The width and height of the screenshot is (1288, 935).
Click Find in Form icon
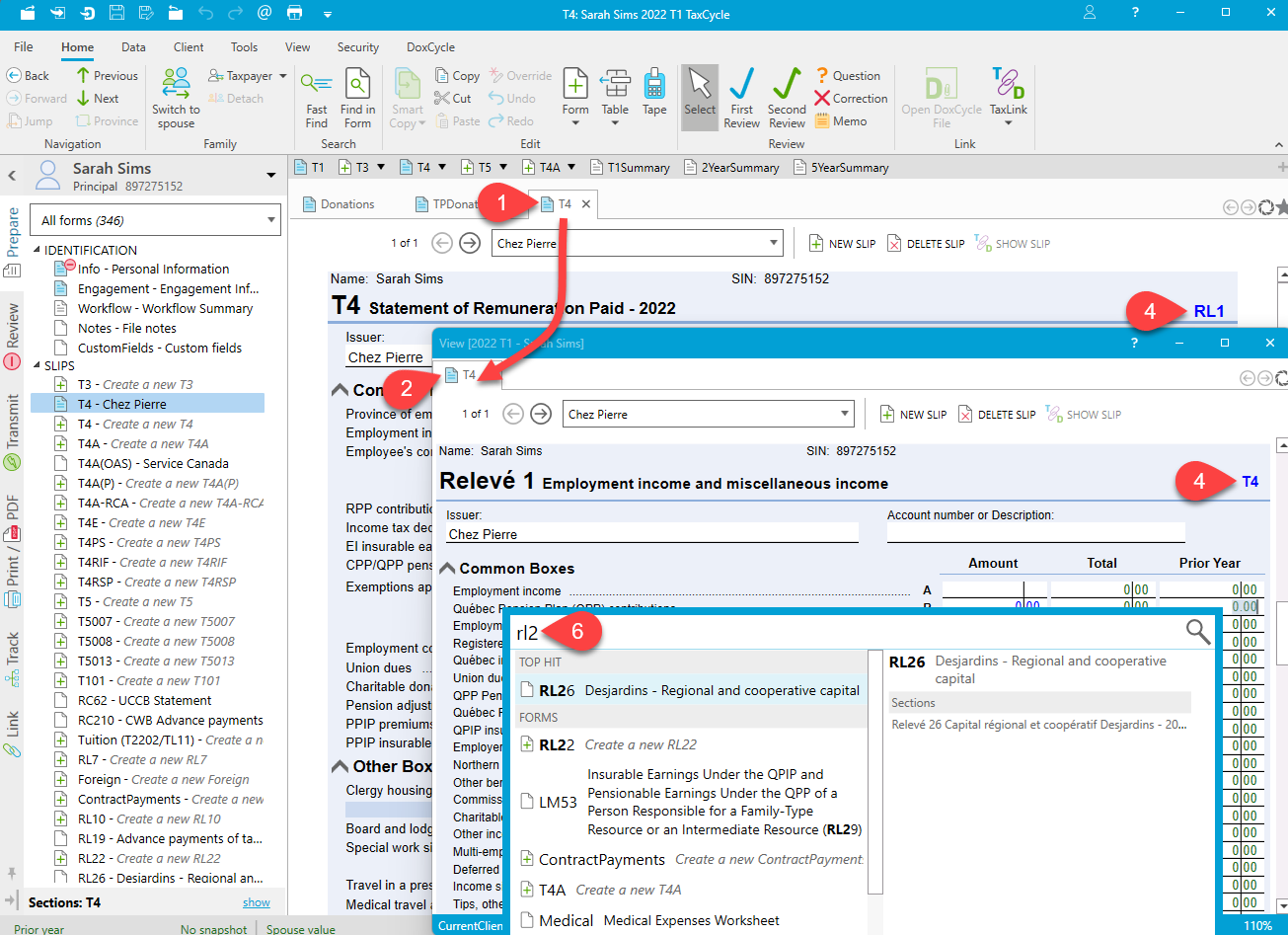click(x=357, y=84)
